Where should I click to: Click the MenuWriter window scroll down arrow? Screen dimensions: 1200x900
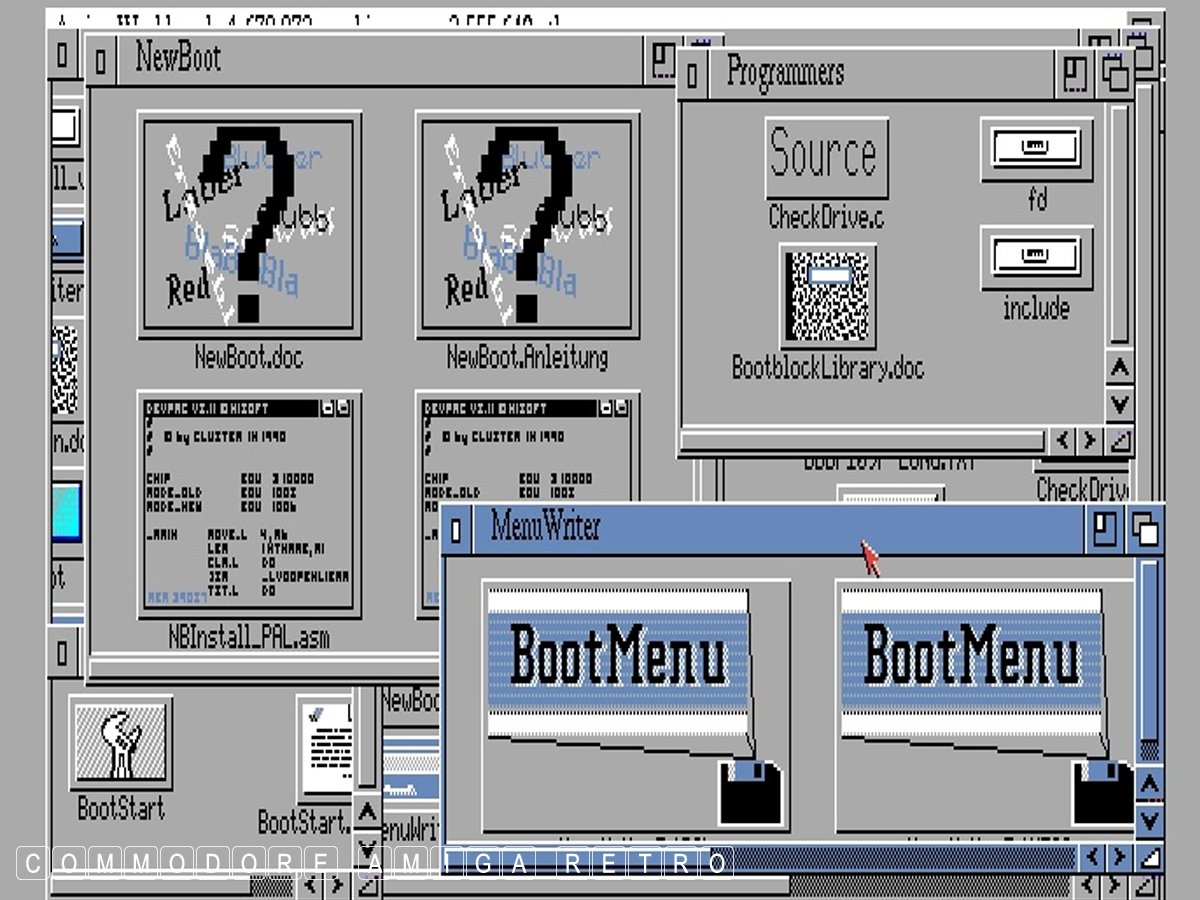pyautogui.click(x=1149, y=821)
